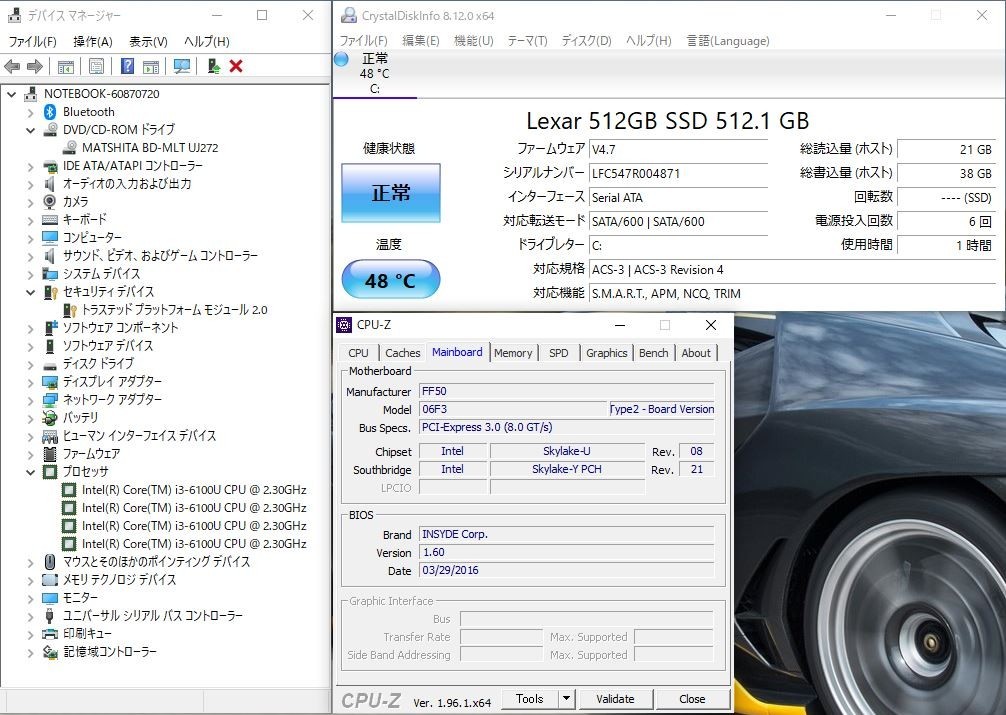1006x715 pixels.
Task: Click the 使用時間 value showing 1 時間
Action: coord(946,245)
